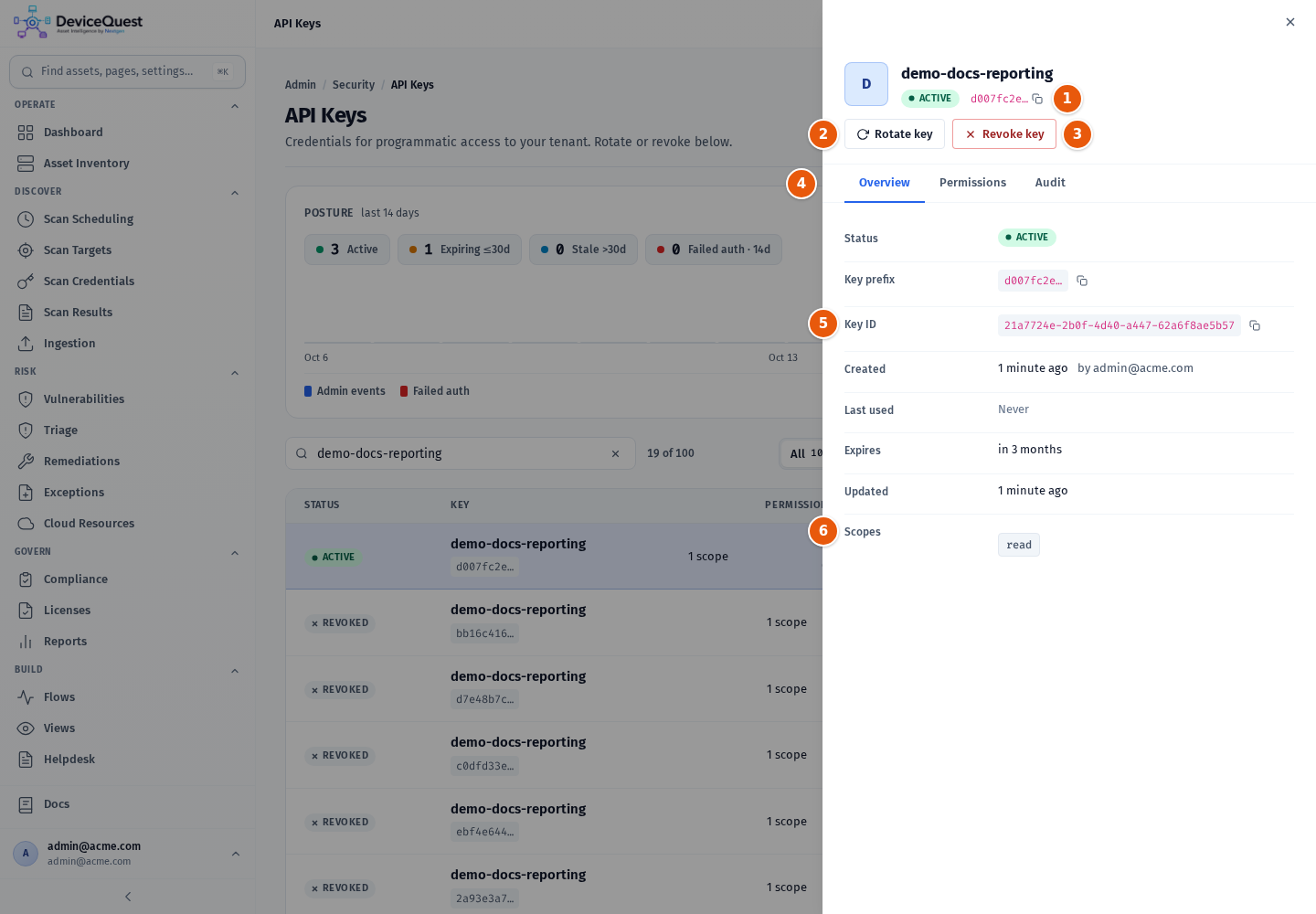The image size is (1316, 914).
Task: Copy the Key prefix row value
Action: coord(1082,281)
